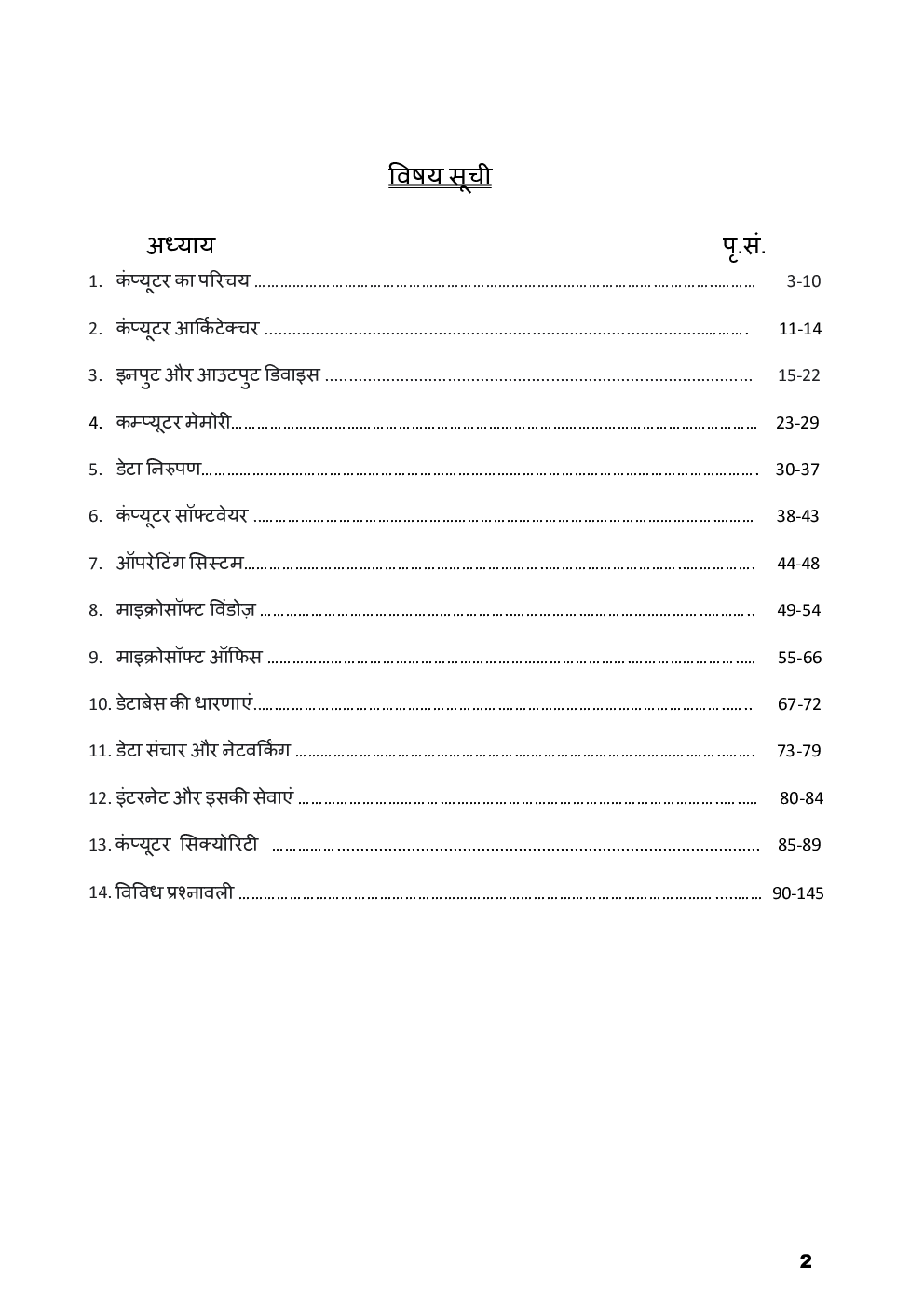Open chapter 10 डेटाबेस की धारणाएं
This screenshot has height=1307, width=924.
point(184,704)
